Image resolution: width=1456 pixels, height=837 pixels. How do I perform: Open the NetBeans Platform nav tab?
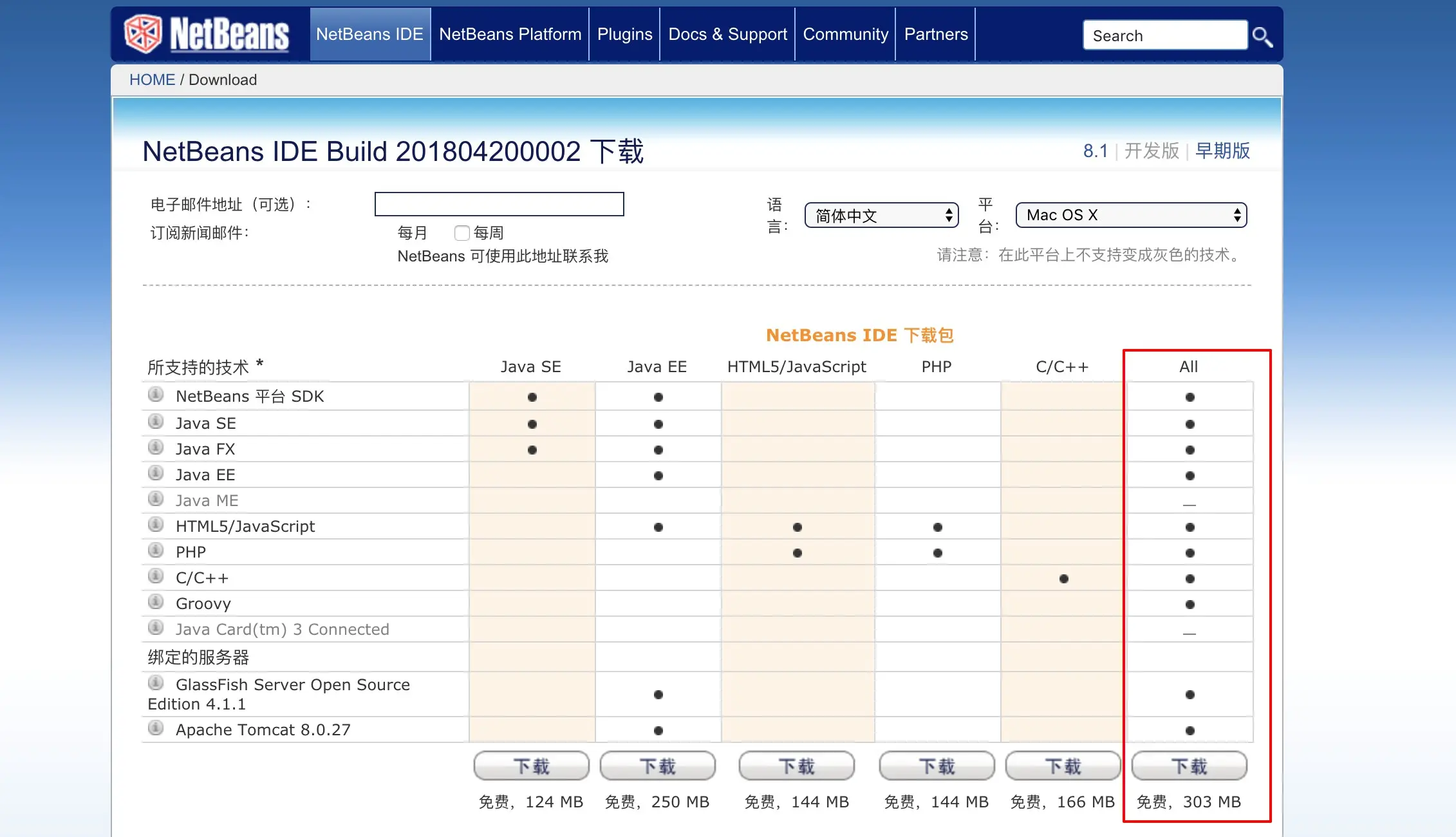(x=510, y=34)
